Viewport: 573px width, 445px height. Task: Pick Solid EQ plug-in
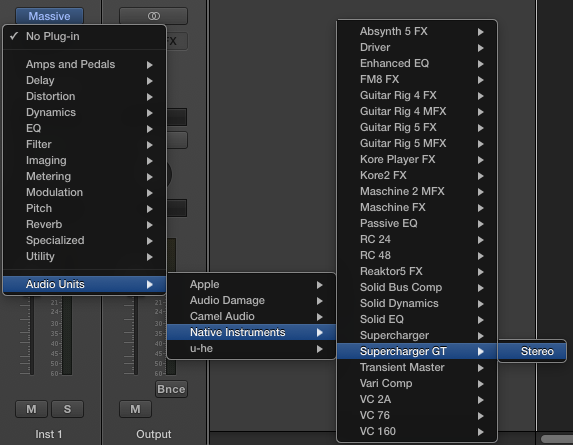[417, 320]
